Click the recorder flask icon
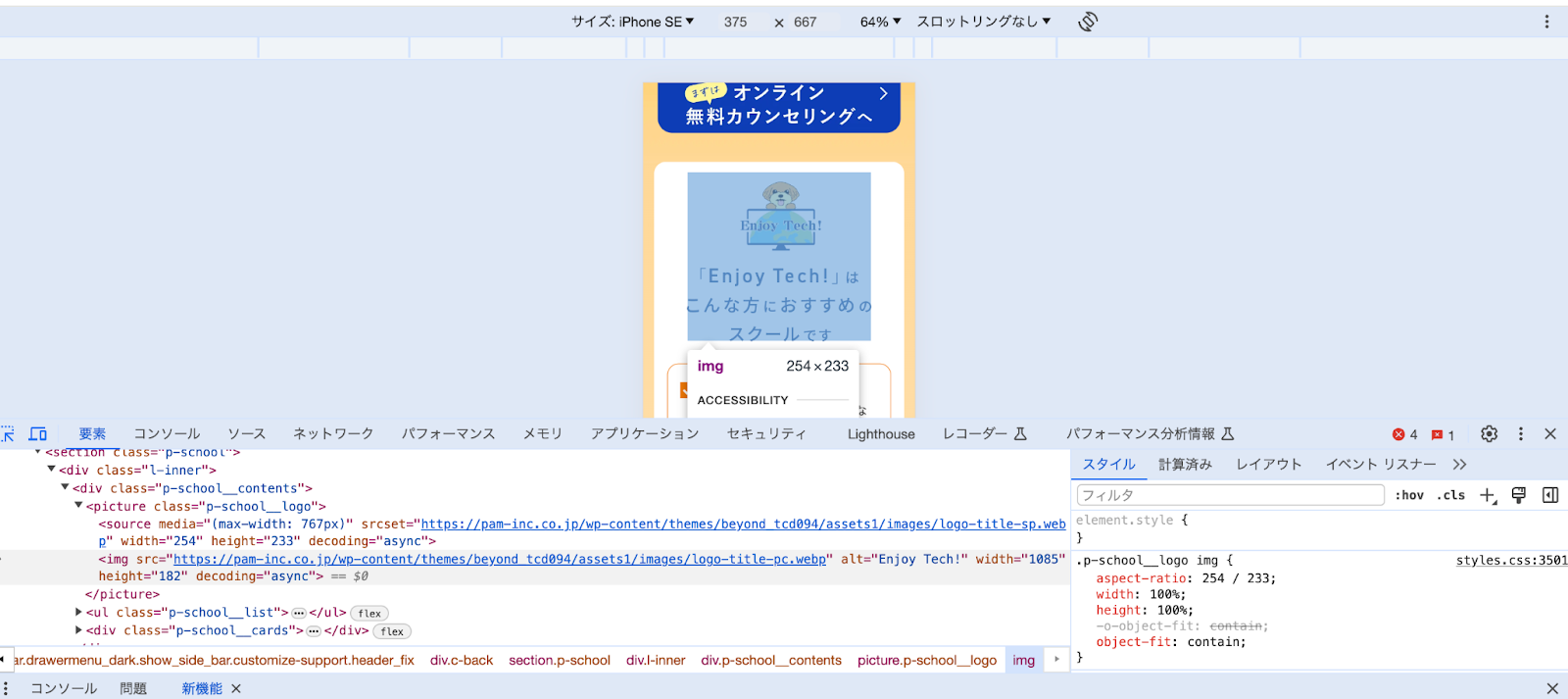1568x699 pixels. [1020, 433]
